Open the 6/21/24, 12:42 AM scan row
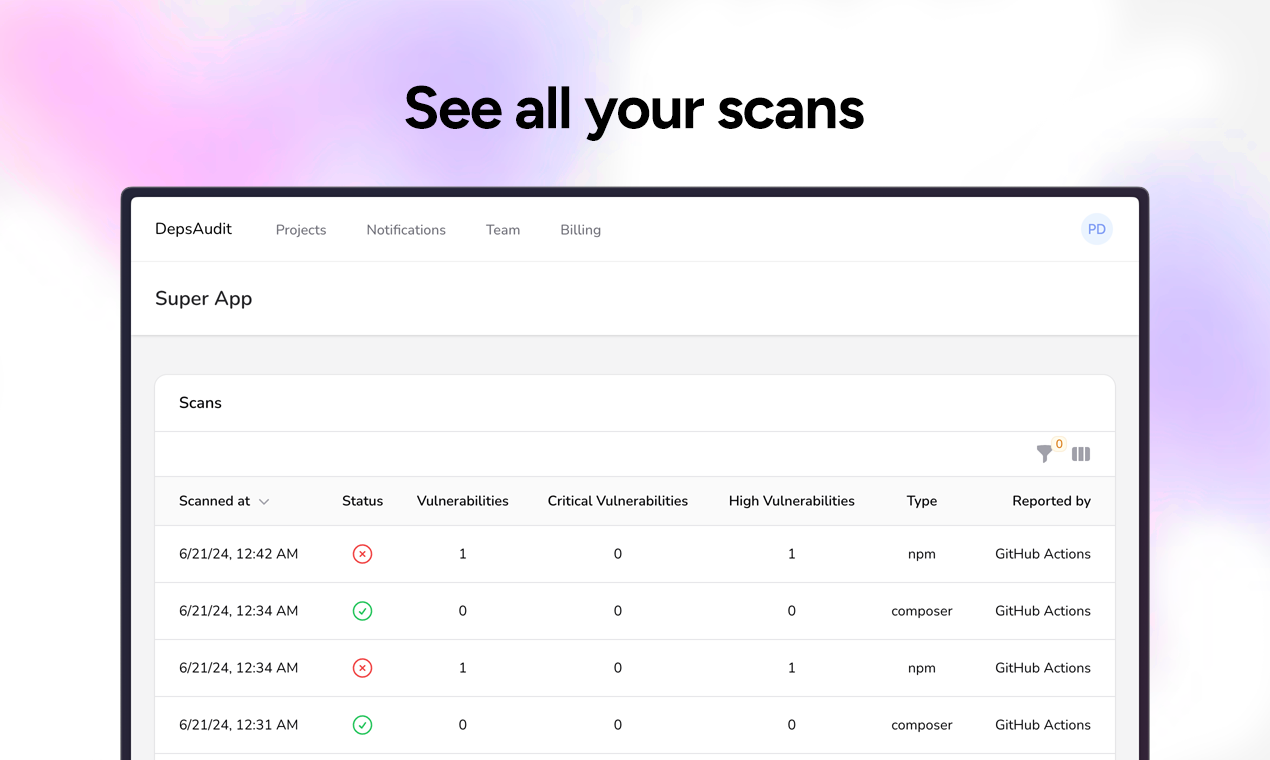This screenshot has height=760, width=1270. point(635,554)
